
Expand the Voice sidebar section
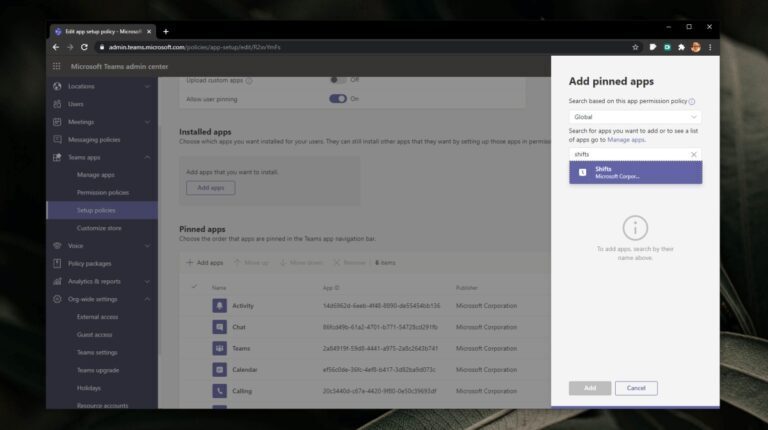(147, 246)
